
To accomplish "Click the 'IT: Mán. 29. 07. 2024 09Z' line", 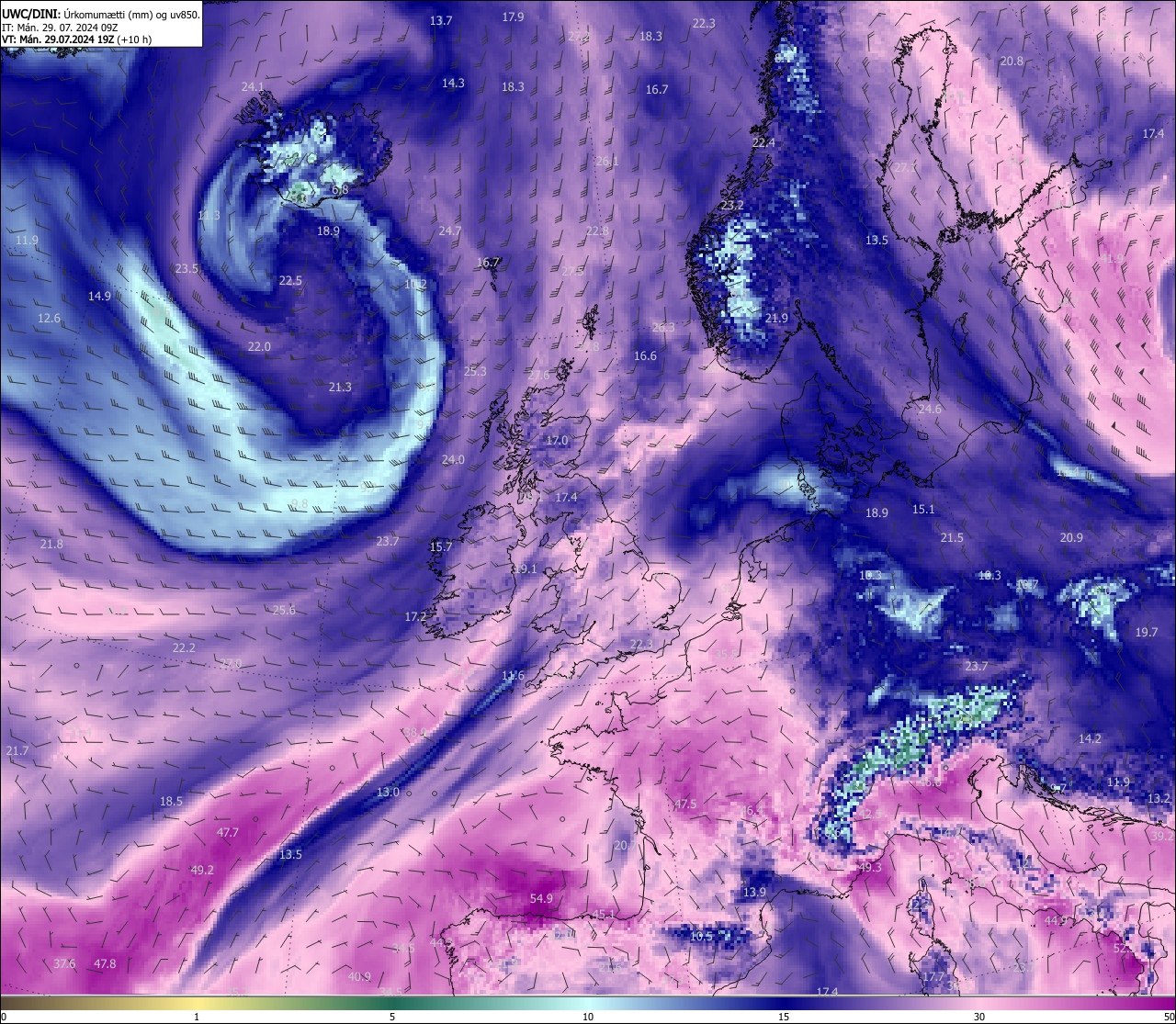I will pos(59,28).
